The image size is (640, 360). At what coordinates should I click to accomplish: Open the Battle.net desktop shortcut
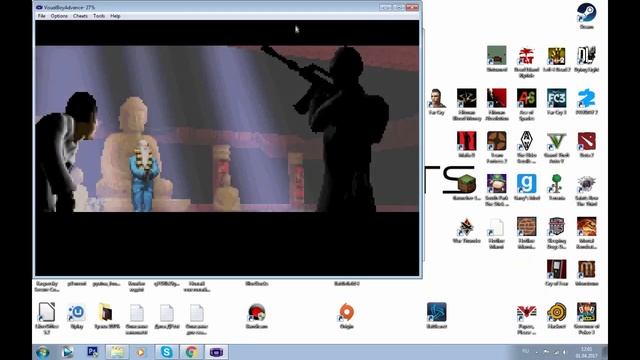coord(436,316)
